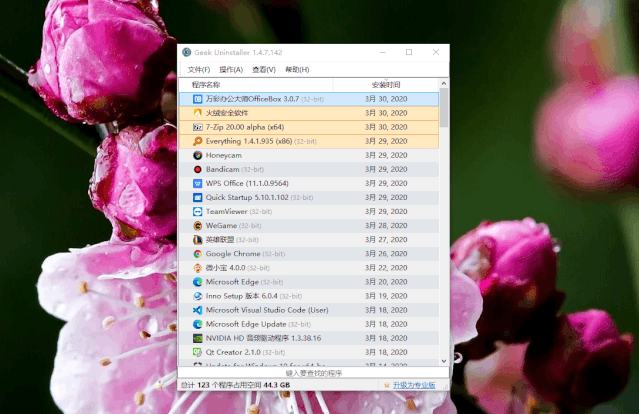Open the 查看(V) menu
Screen dimensions: 639x414
[x=264, y=70]
